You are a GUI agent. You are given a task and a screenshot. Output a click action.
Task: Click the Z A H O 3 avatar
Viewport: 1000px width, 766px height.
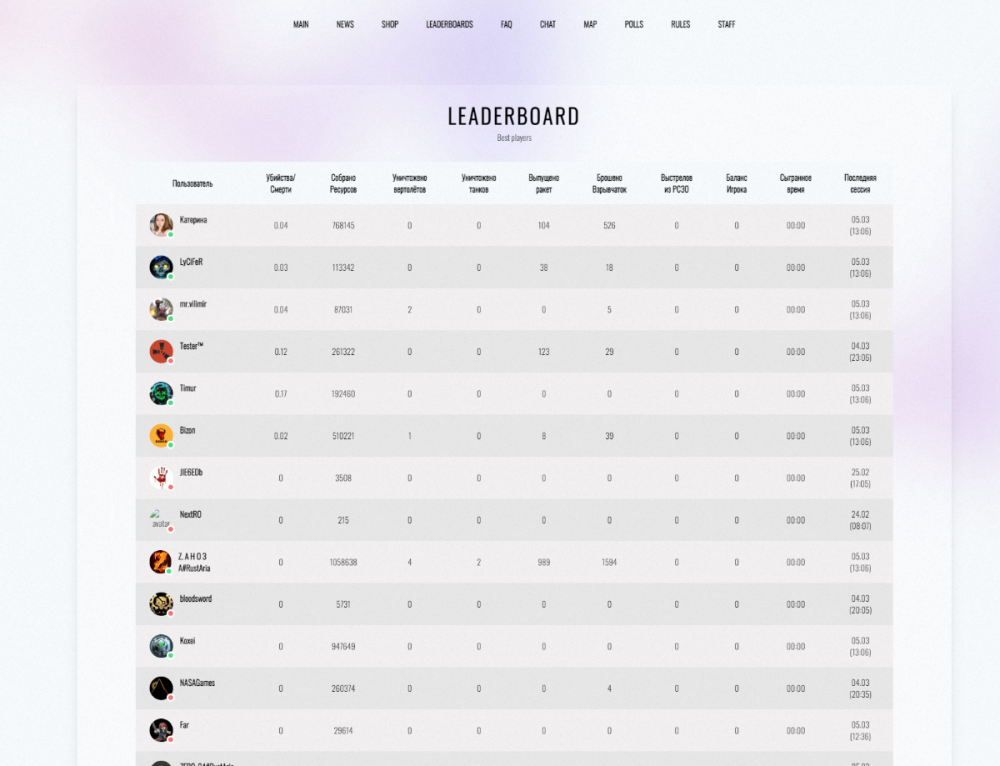click(x=160, y=562)
